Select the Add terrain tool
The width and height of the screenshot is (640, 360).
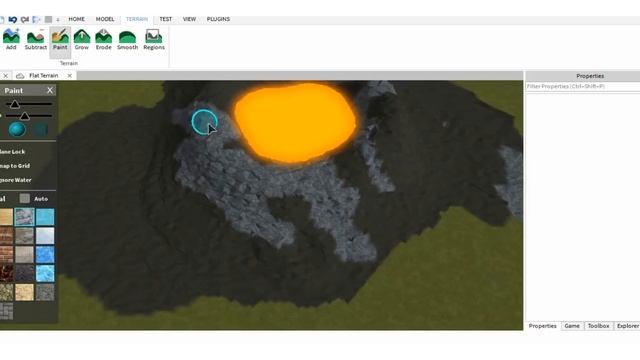click(11, 40)
